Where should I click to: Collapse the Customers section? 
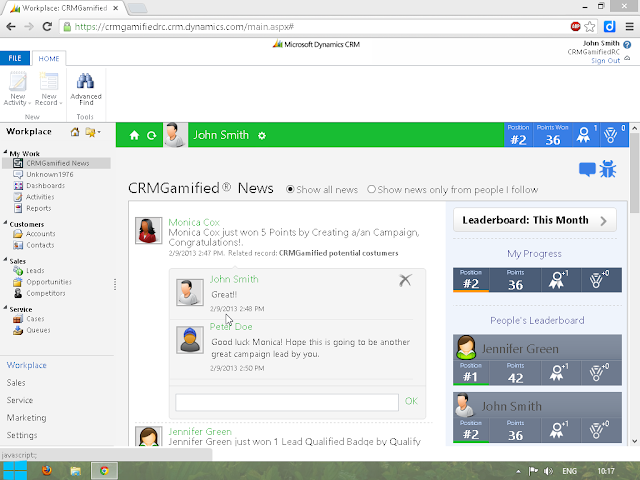click(6, 222)
